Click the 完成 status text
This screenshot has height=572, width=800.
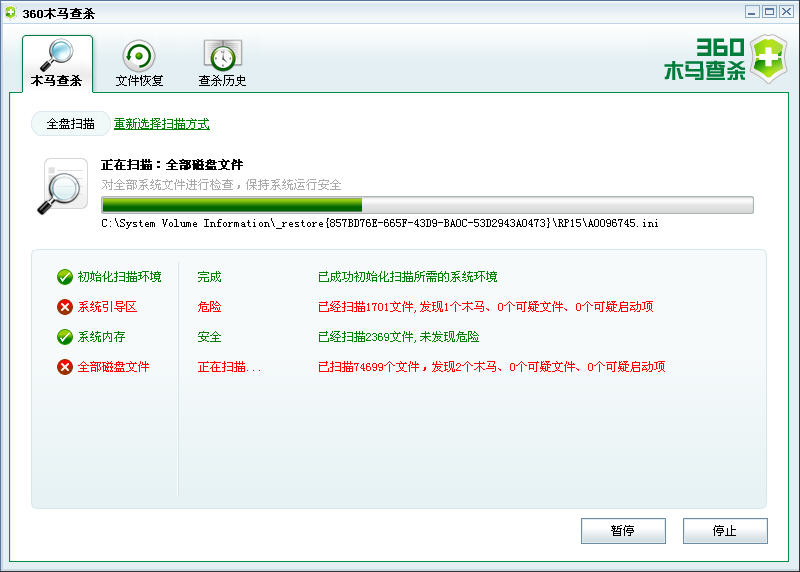[x=209, y=277]
